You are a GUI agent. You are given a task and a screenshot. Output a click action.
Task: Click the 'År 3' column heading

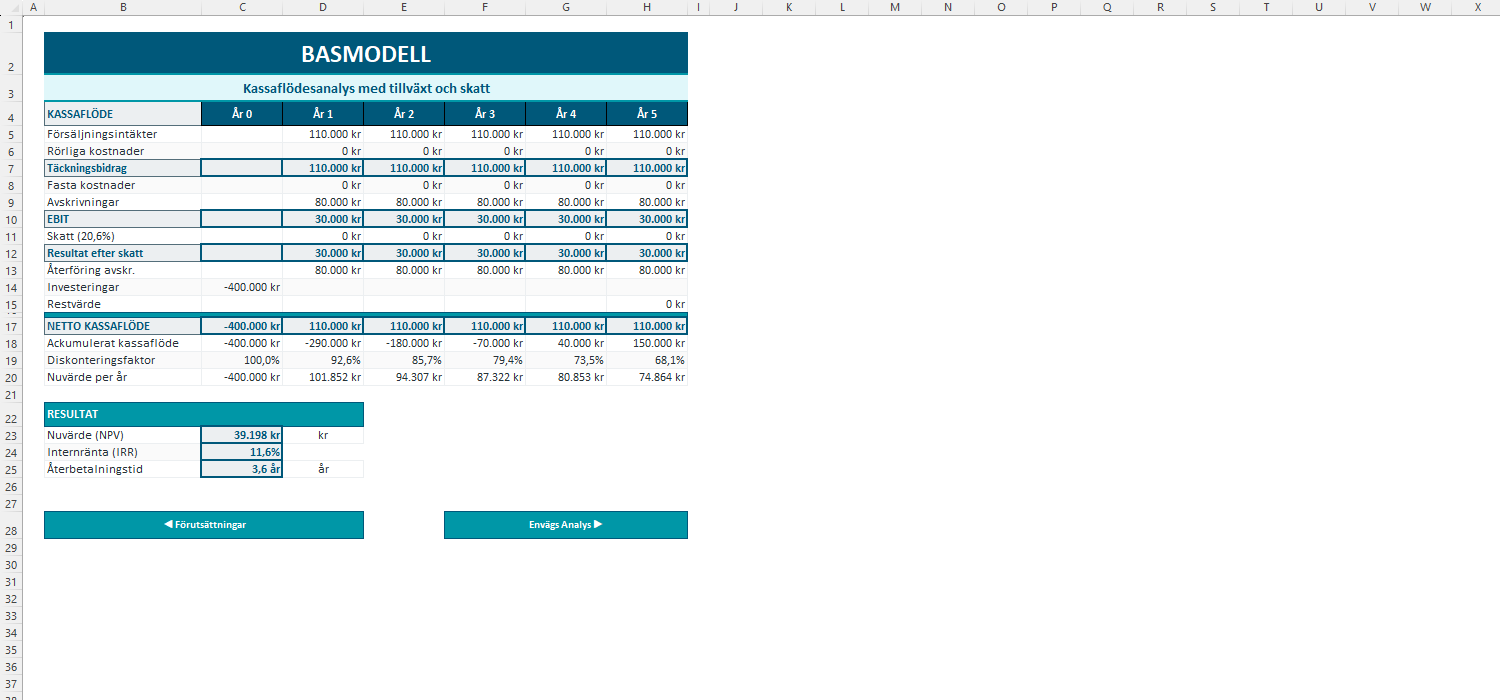tap(485, 114)
